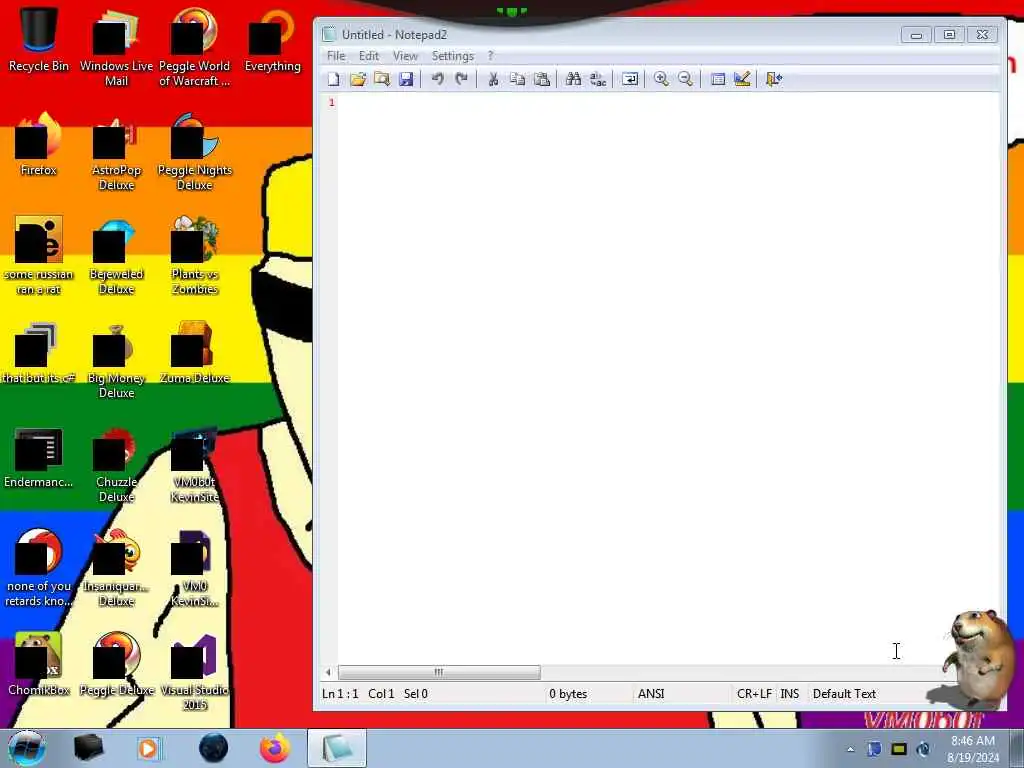Viewport: 1024px width, 768px height.
Task: Select the Visual Studio 2015 desktop icon
Action: [195, 671]
